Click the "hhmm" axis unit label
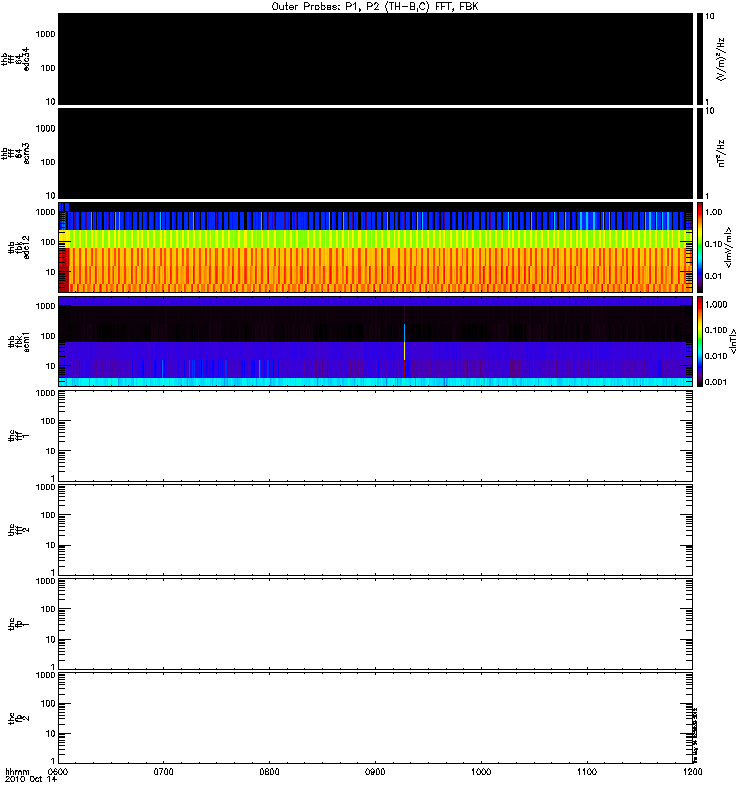Screen dimensions: 750x800 (17, 771)
